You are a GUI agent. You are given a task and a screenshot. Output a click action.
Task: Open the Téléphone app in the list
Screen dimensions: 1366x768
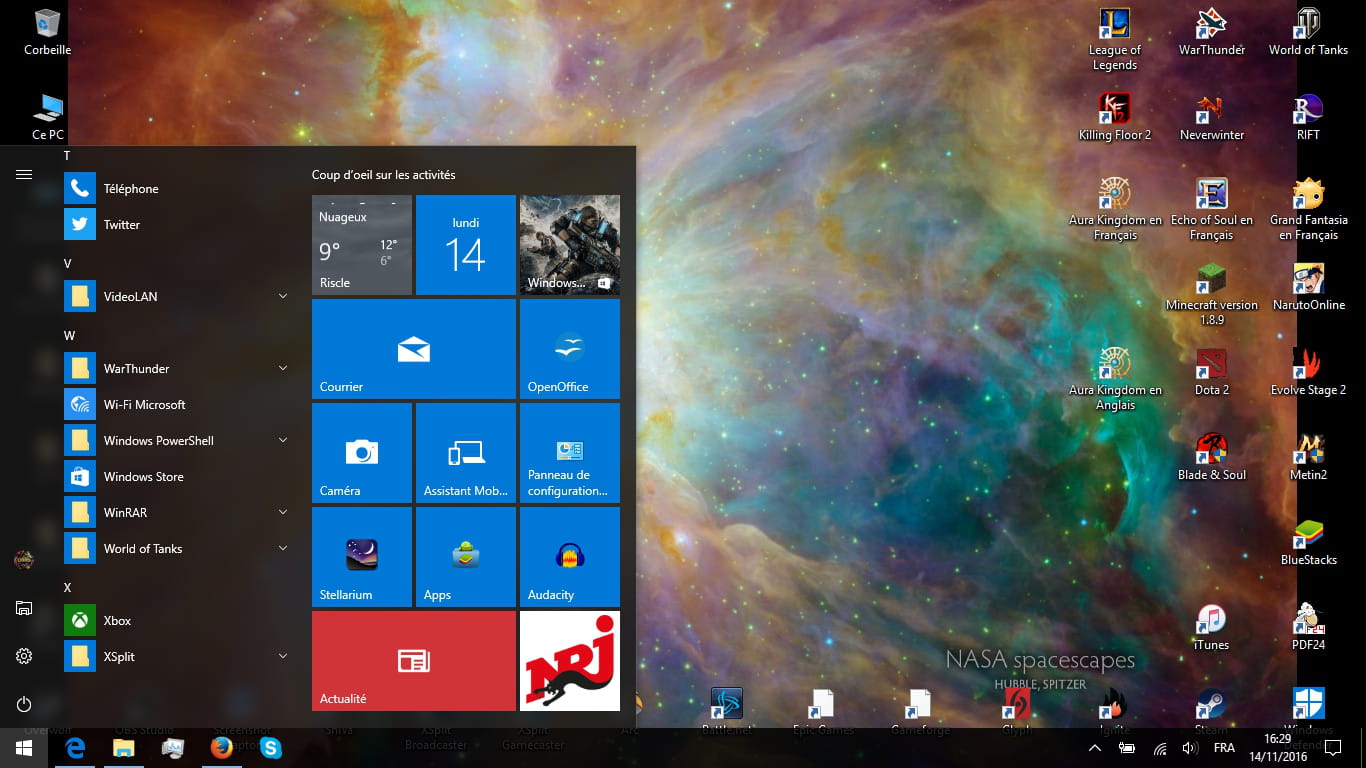[x=178, y=188]
